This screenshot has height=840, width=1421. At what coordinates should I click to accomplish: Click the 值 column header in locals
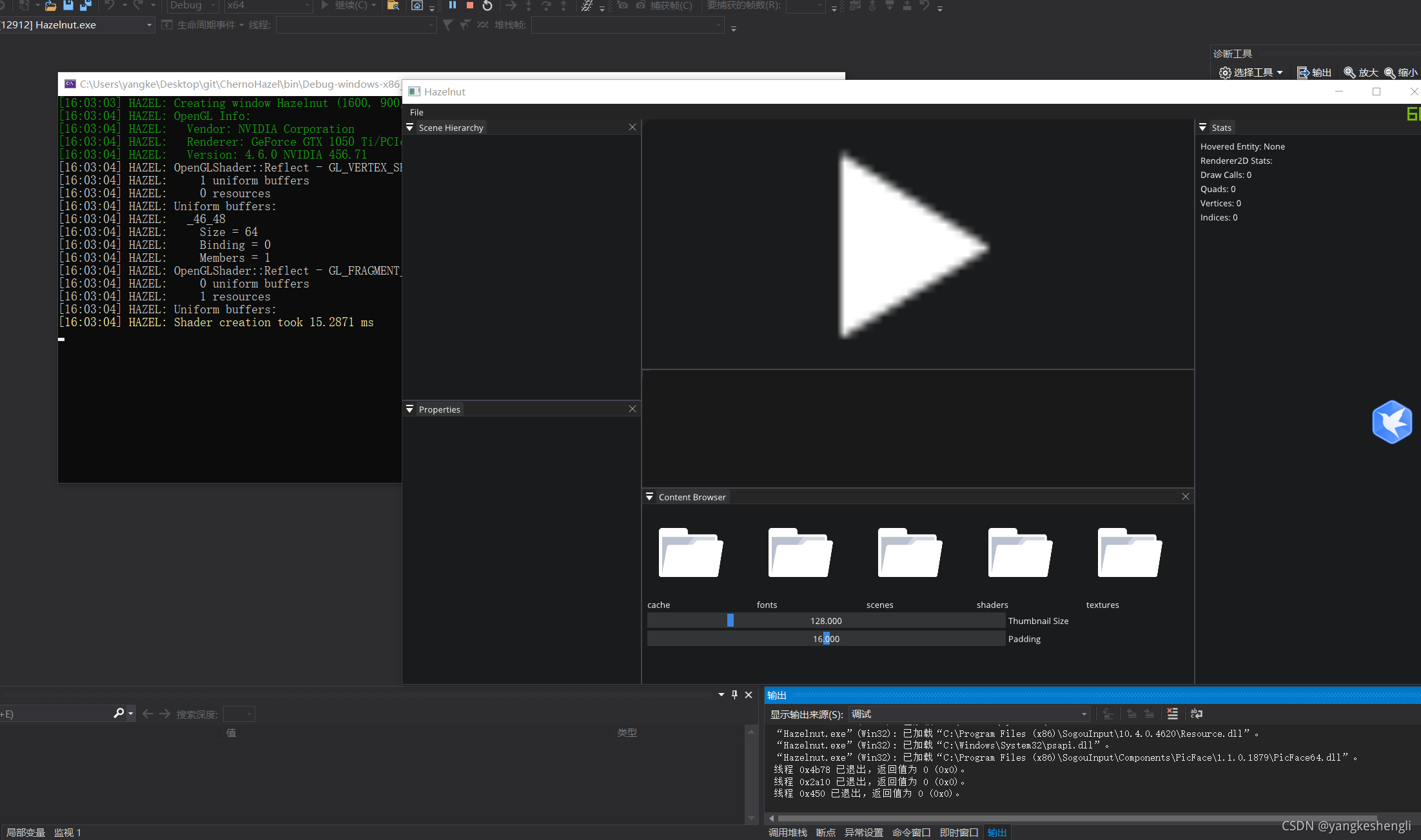coord(231,732)
